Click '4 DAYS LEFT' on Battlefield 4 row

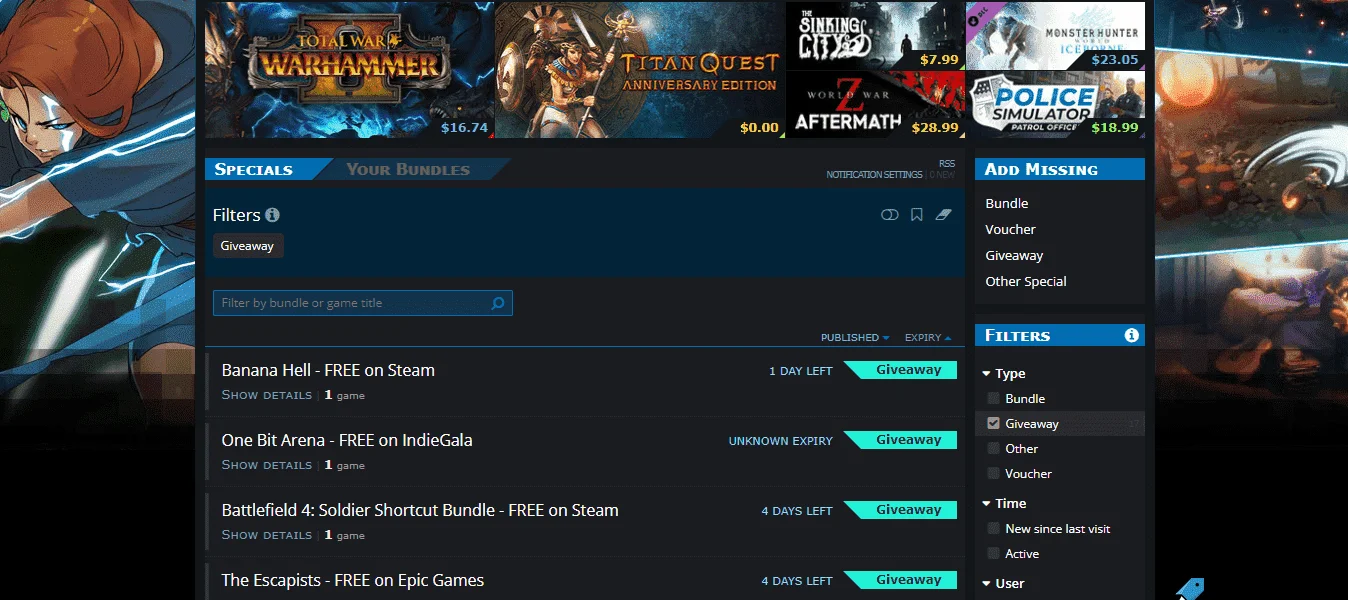[797, 511]
